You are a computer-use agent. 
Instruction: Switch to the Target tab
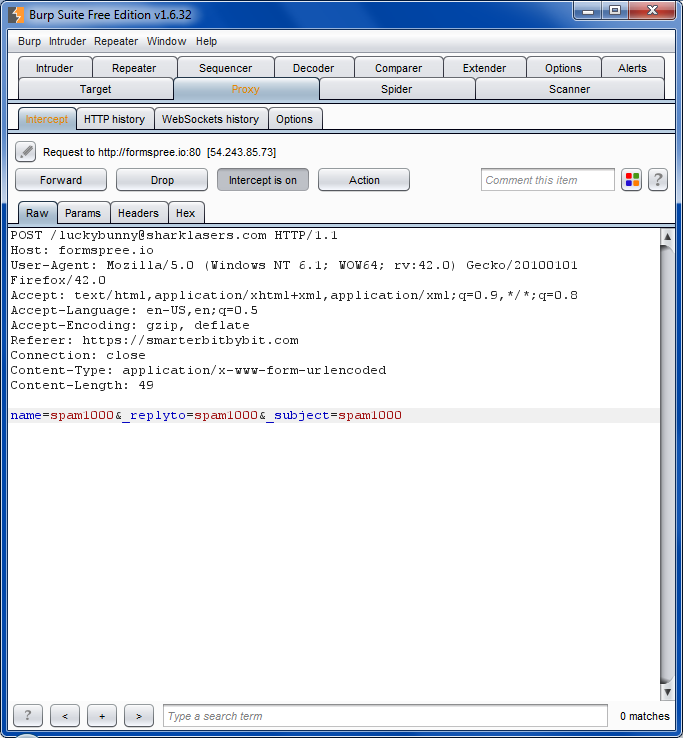click(x=96, y=89)
